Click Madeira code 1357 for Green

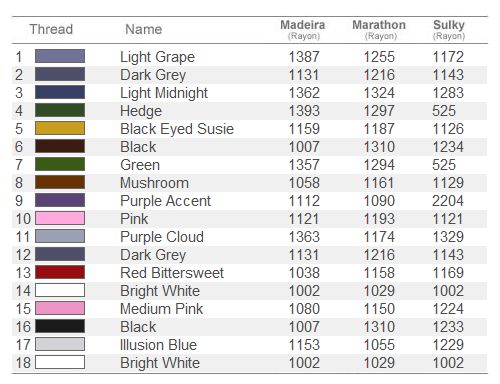click(304, 165)
